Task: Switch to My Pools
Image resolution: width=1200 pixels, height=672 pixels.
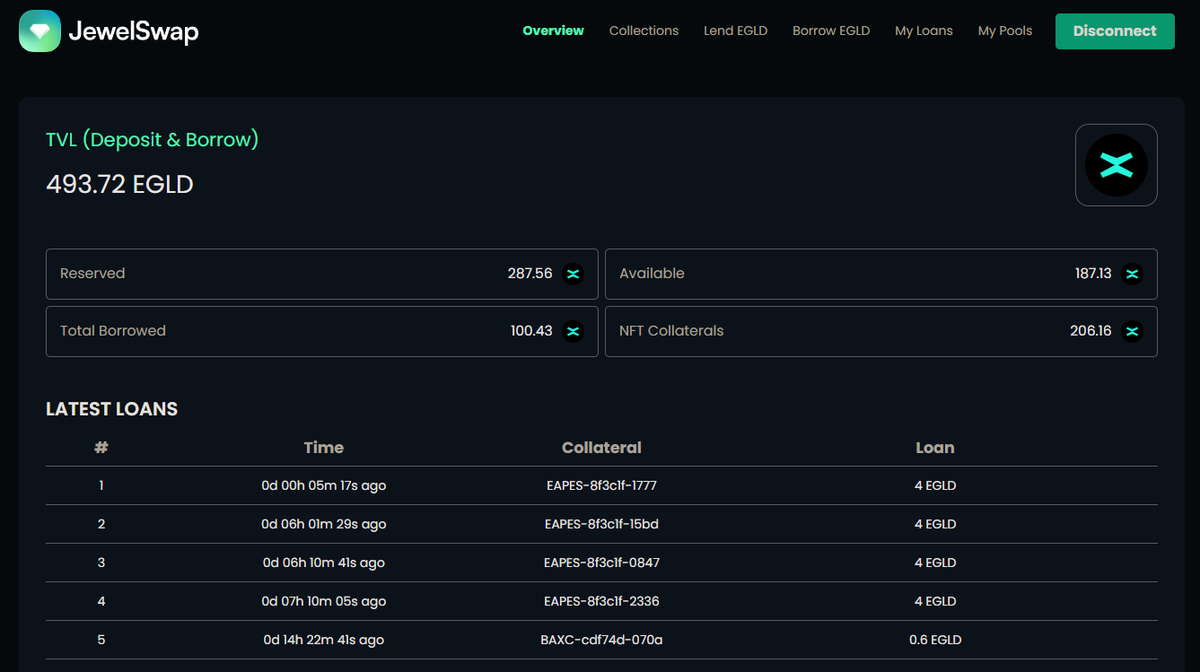Action: [1005, 31]
